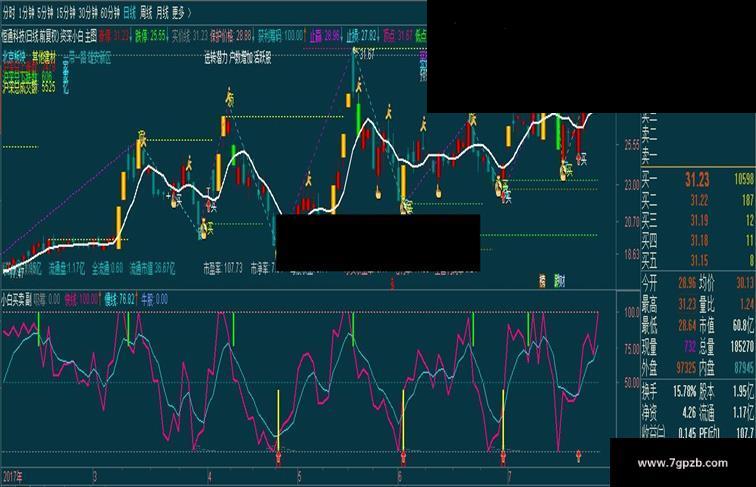
Task: Click the 买二 price 31.22
Action: [x=699, y=200]
